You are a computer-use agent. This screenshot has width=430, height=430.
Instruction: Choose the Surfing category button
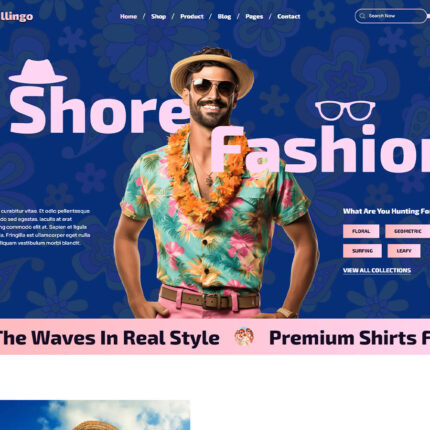click(362, 251)
